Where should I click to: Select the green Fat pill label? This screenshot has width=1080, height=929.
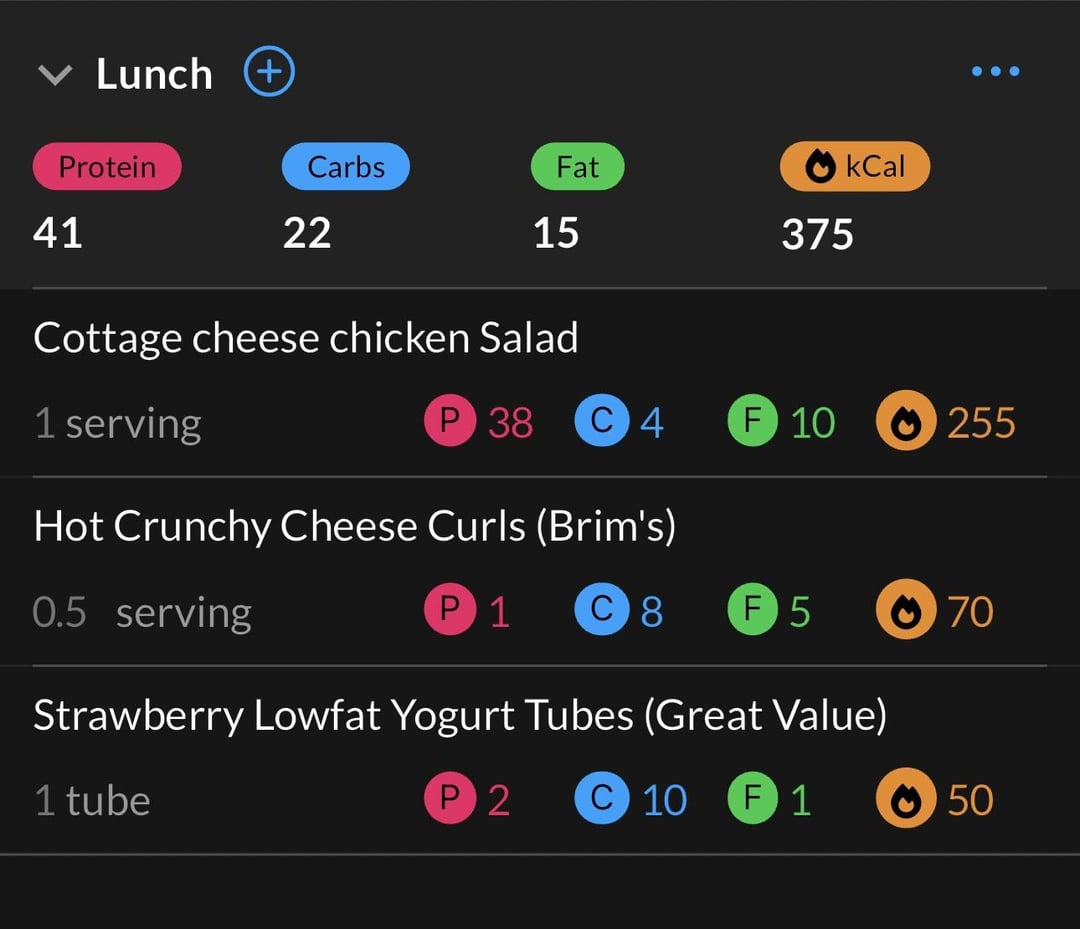pos(577,167)
